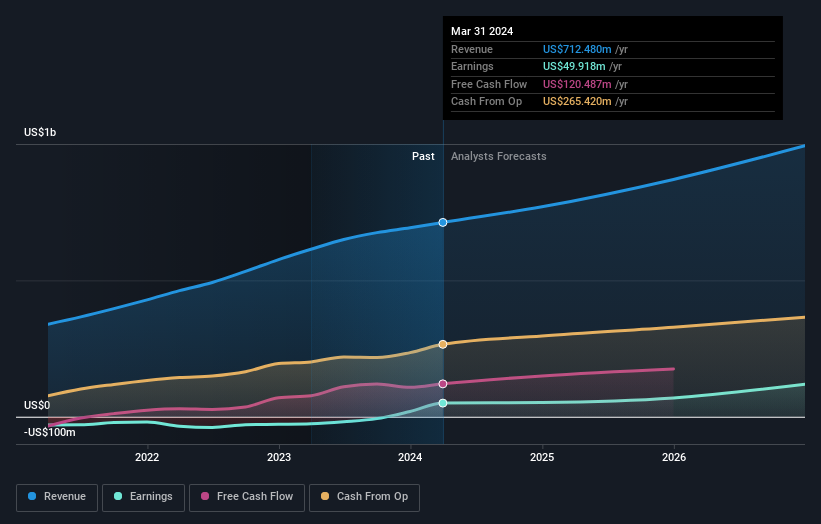
Task: Click the 2026 x-axis label
Action: 674,458
